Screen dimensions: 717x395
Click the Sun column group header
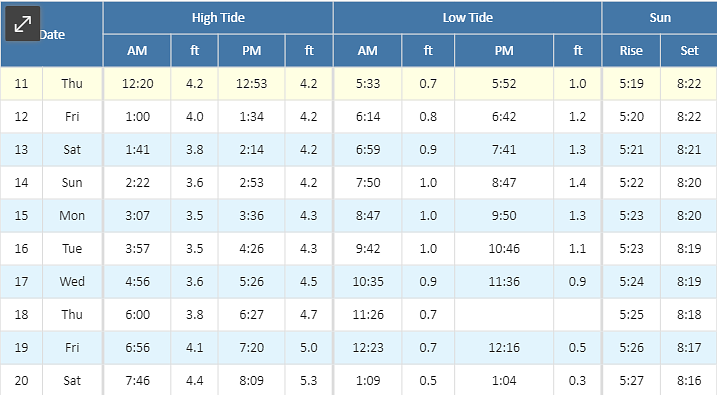pos(660,17)
